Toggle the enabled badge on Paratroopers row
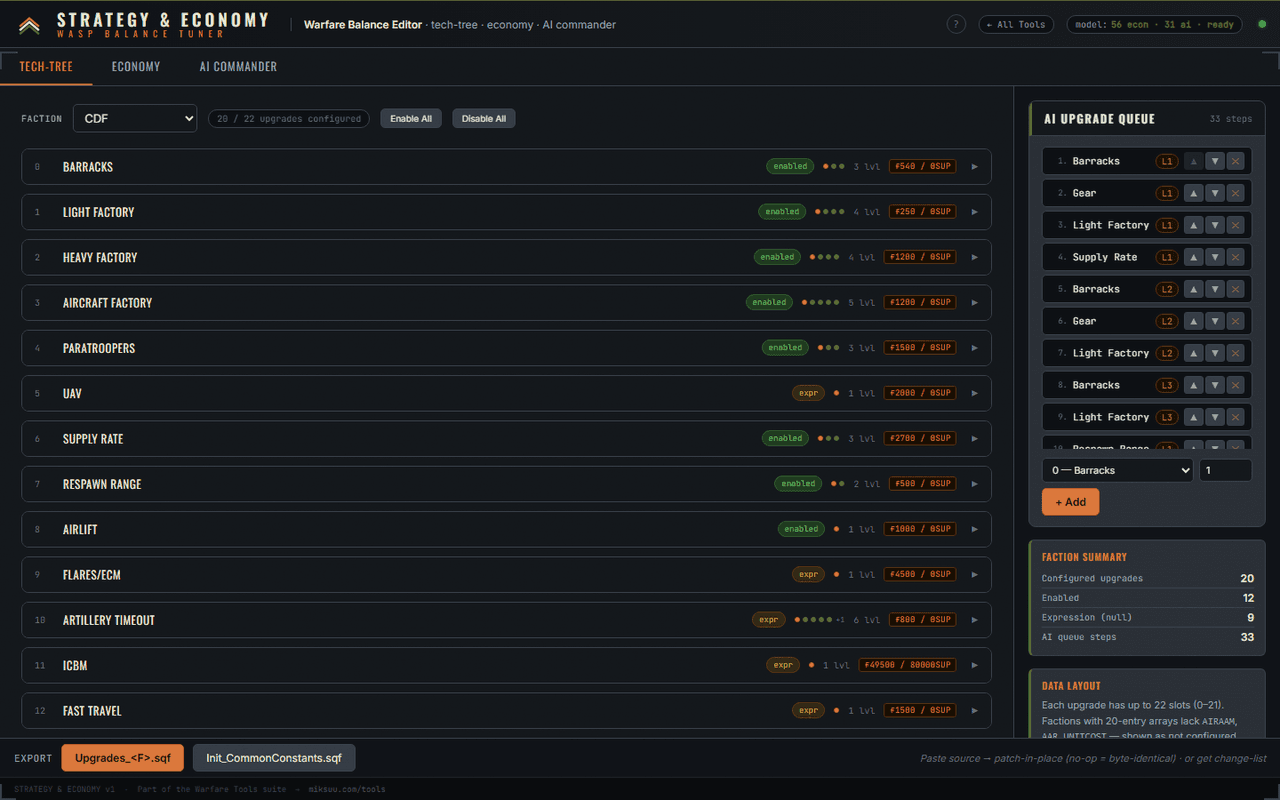Viewport: 1280px width, 800px height. pyautogui.click(x=785, y=348)
